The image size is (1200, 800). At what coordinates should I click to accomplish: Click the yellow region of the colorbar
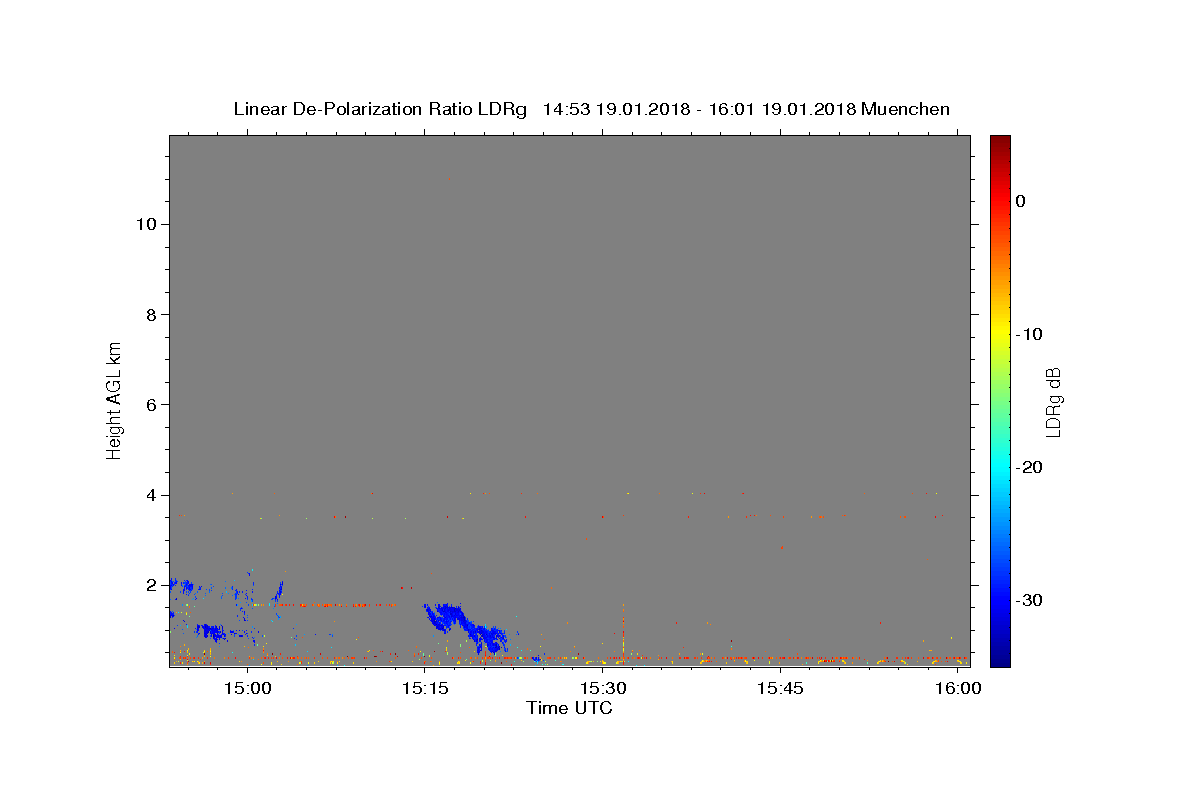click(1000, 330)
